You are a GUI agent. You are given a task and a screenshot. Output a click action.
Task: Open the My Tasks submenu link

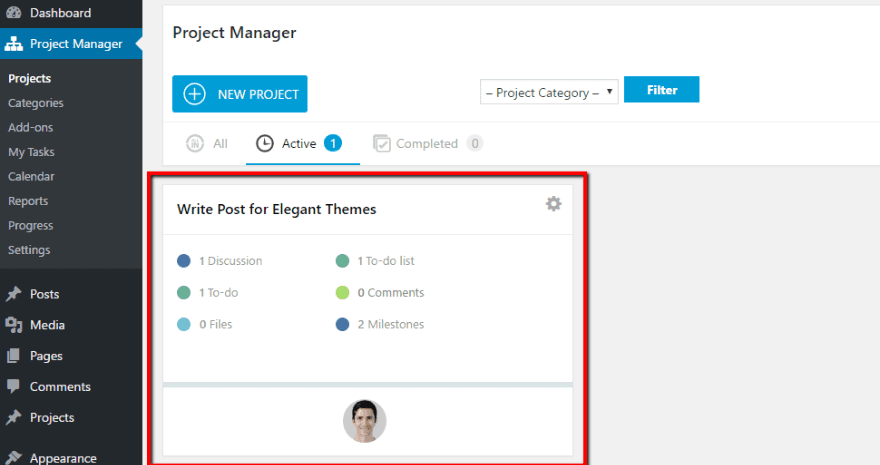coord(31,152)
